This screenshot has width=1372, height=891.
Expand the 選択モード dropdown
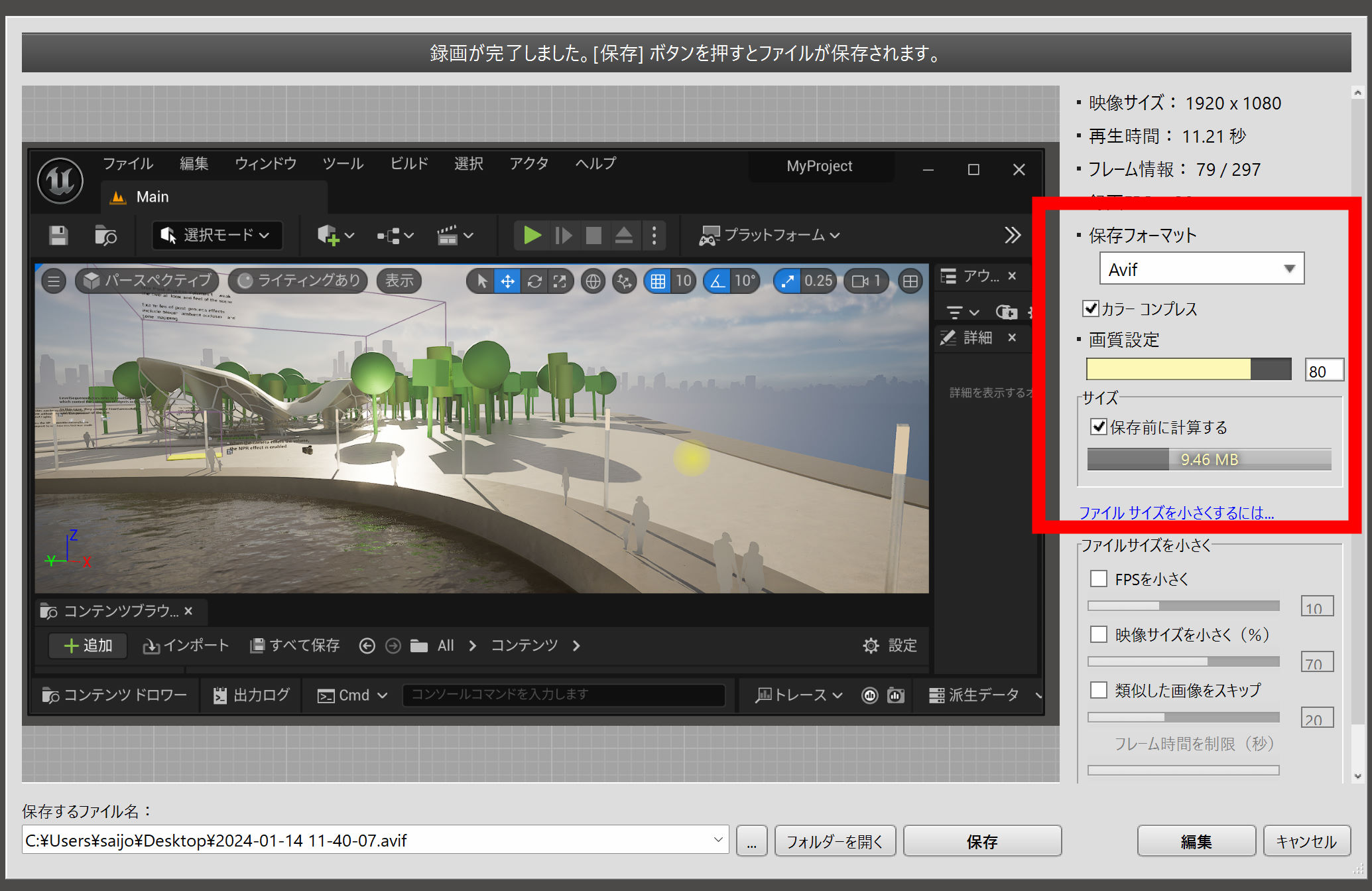coord(218,236)
